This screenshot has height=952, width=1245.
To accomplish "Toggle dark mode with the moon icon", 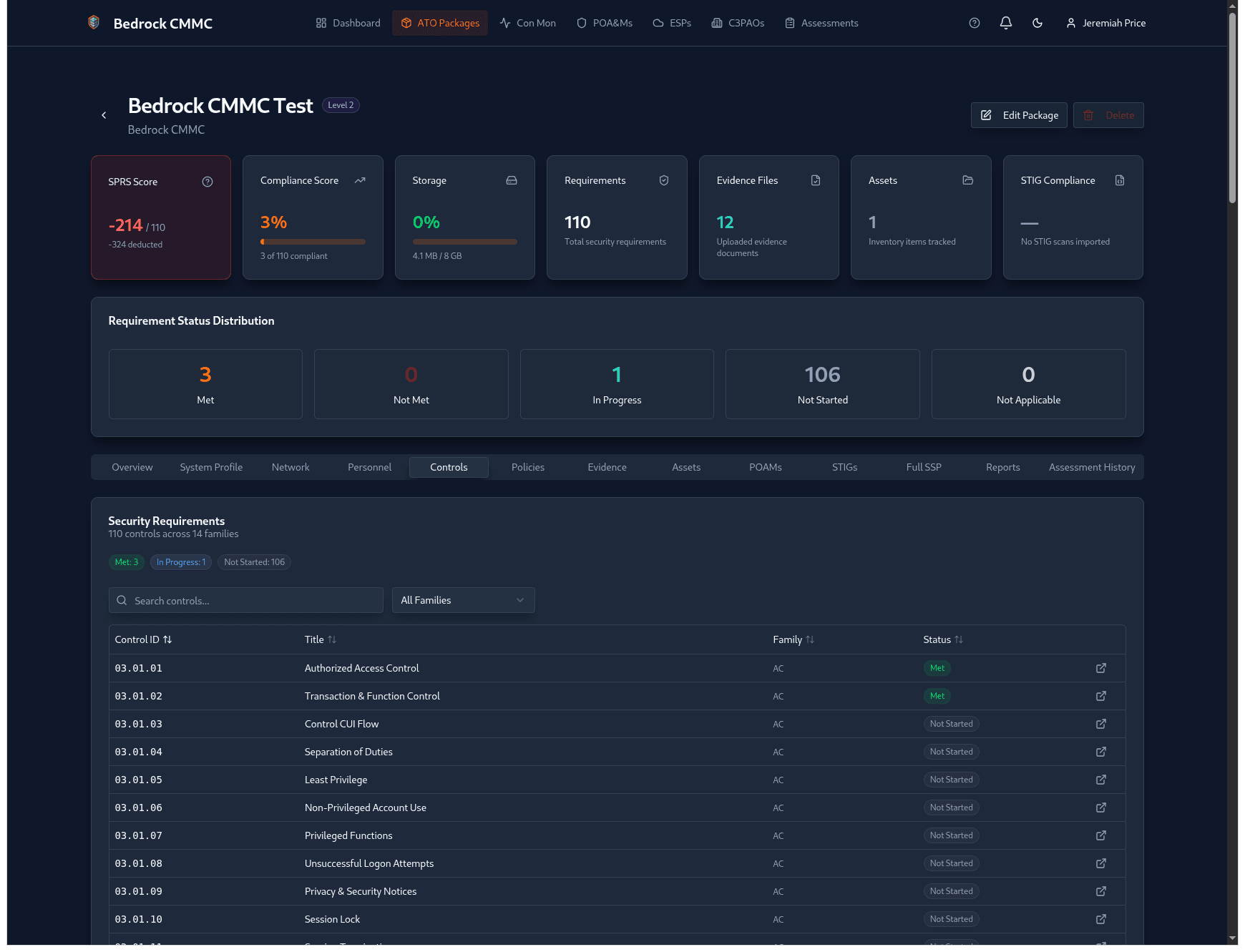I will [x=1037, y=23].
